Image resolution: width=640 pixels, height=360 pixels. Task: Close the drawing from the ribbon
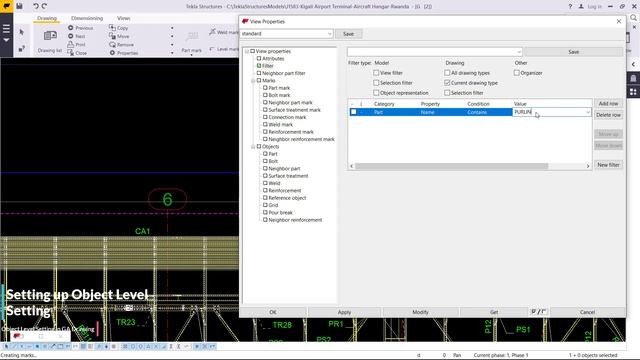coord(77,53)
